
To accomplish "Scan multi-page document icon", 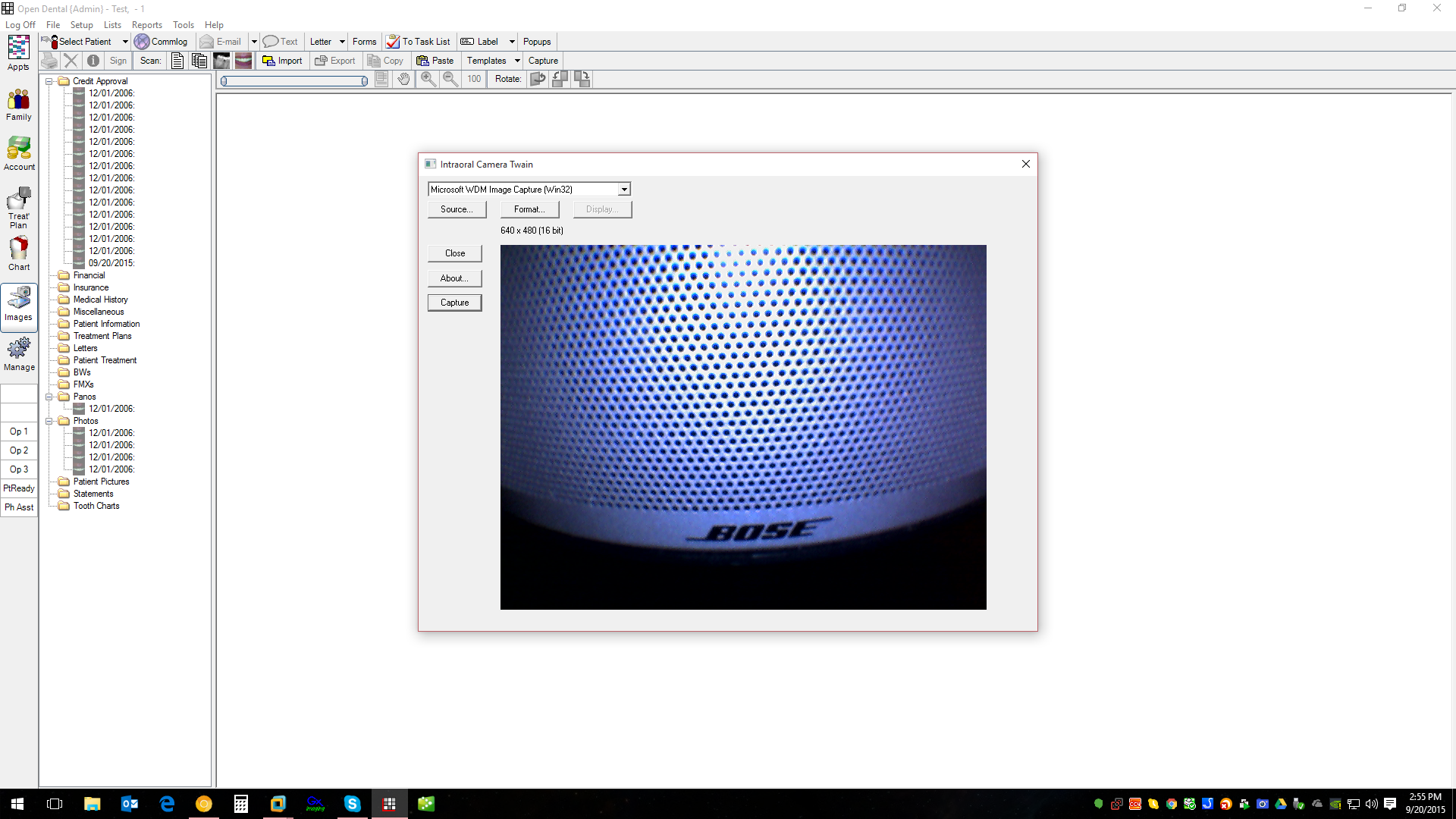I will (199, 61).
